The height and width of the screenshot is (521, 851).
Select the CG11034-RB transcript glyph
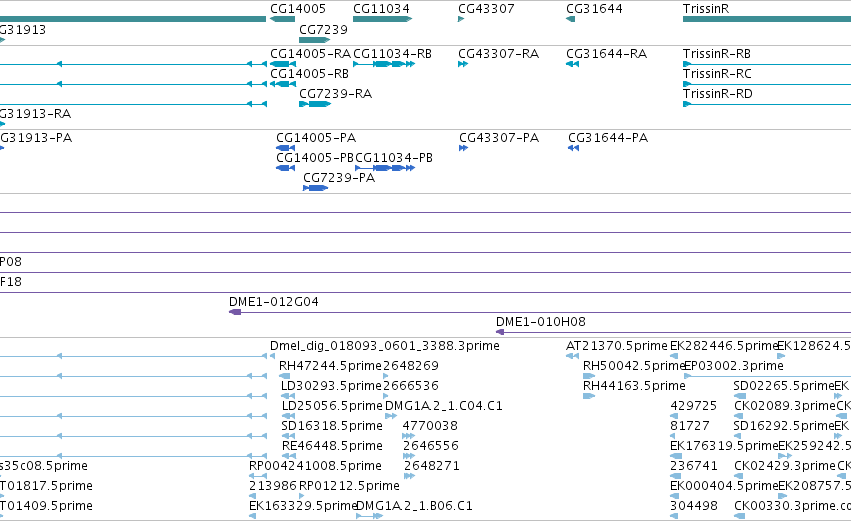point(384,64)
